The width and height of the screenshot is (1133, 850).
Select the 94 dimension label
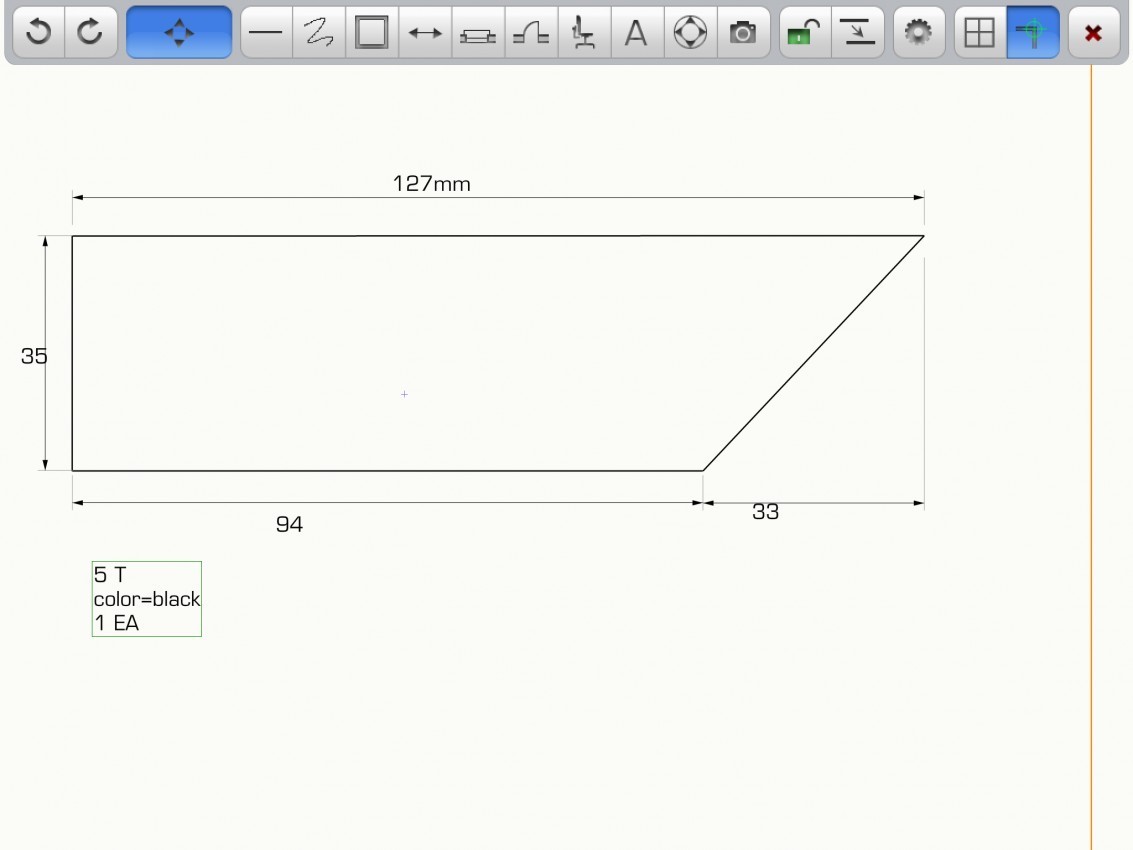pyautogui.click(x=289, y=524)
